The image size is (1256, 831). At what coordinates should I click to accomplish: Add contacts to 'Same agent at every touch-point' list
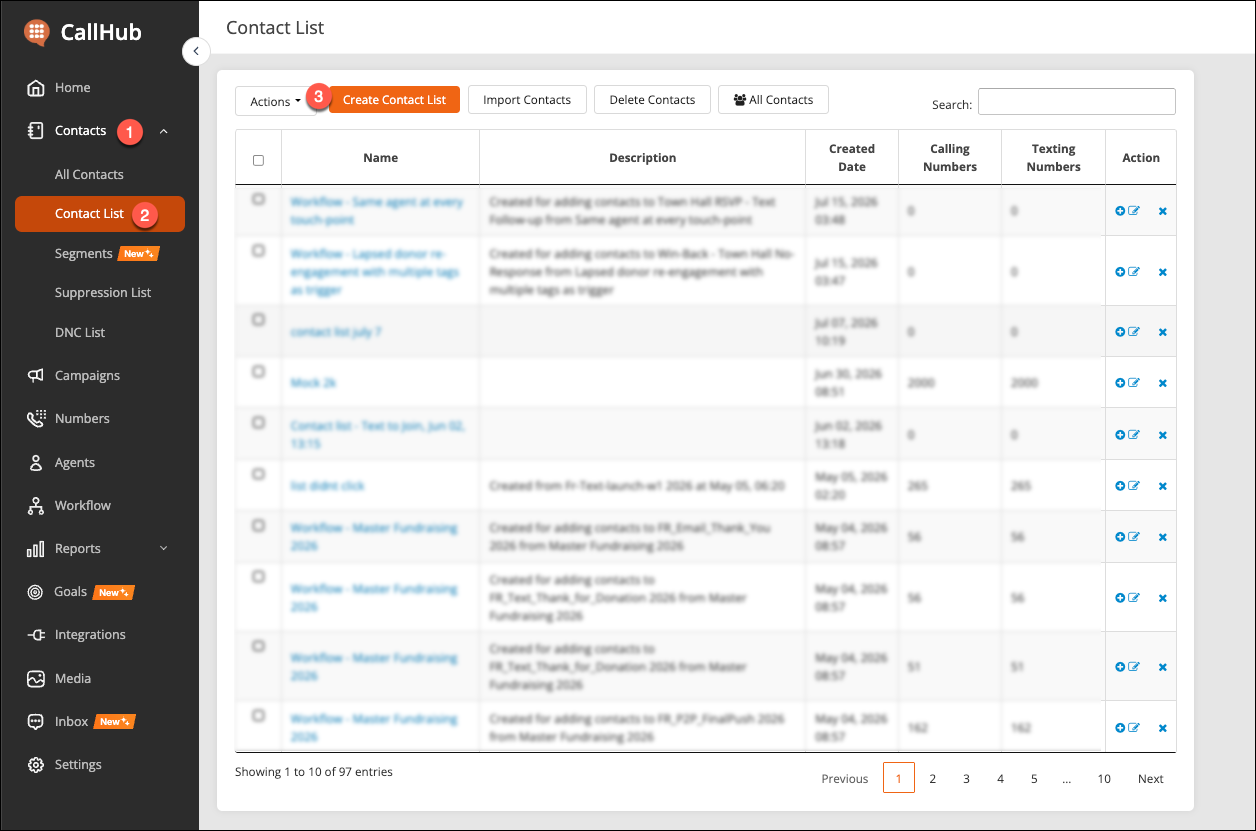[1120, 211]
